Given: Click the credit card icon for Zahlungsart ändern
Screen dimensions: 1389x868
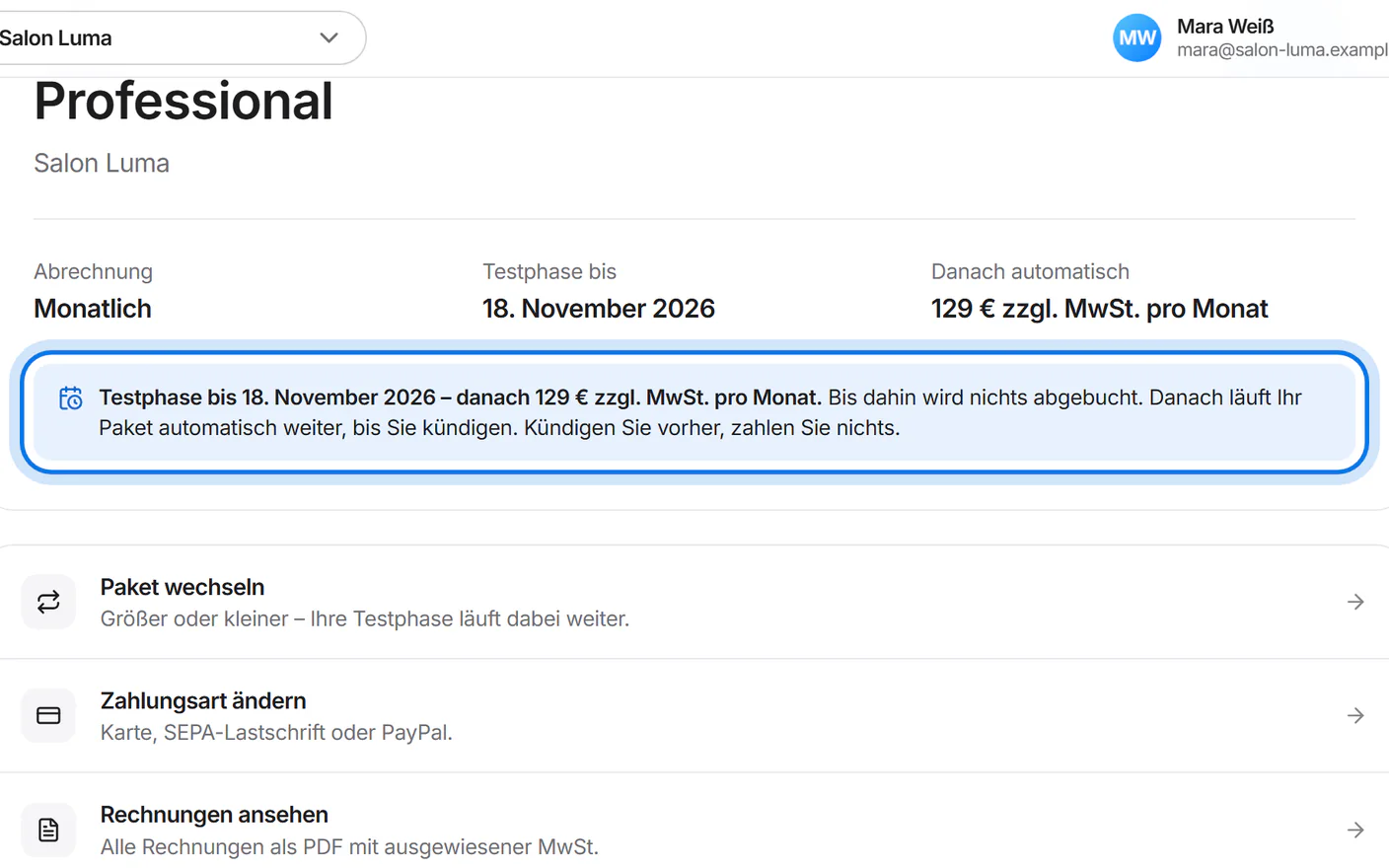Looking at the screenshot, I should [48, 715].
